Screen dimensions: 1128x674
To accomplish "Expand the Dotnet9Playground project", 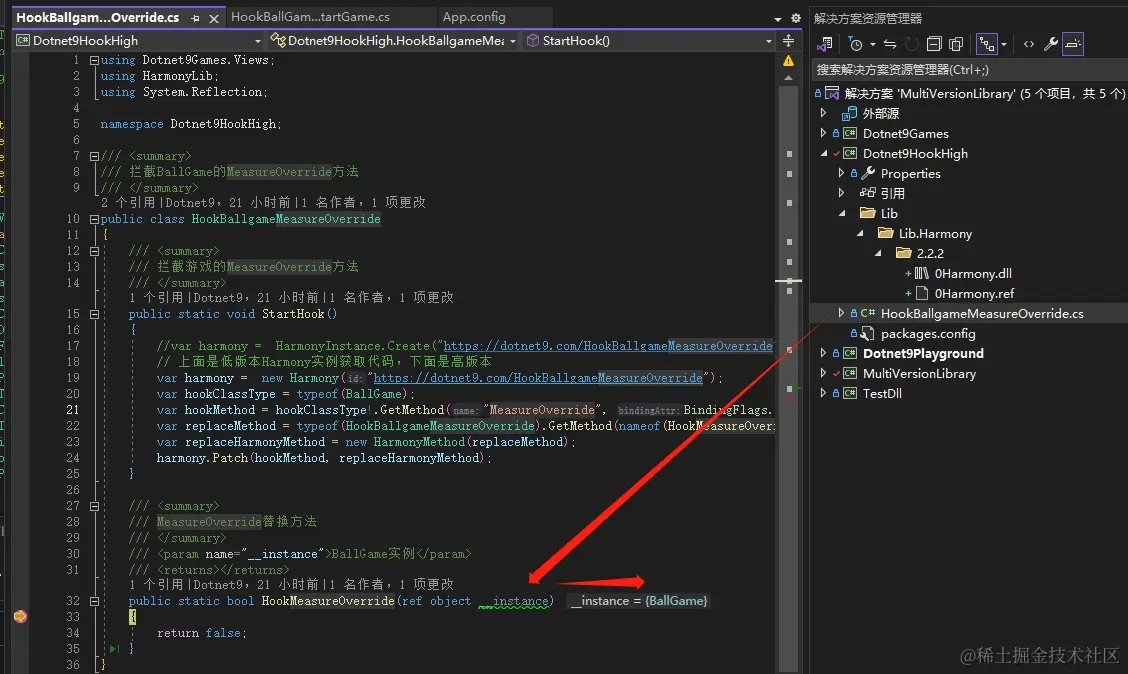I will [823, 353].
